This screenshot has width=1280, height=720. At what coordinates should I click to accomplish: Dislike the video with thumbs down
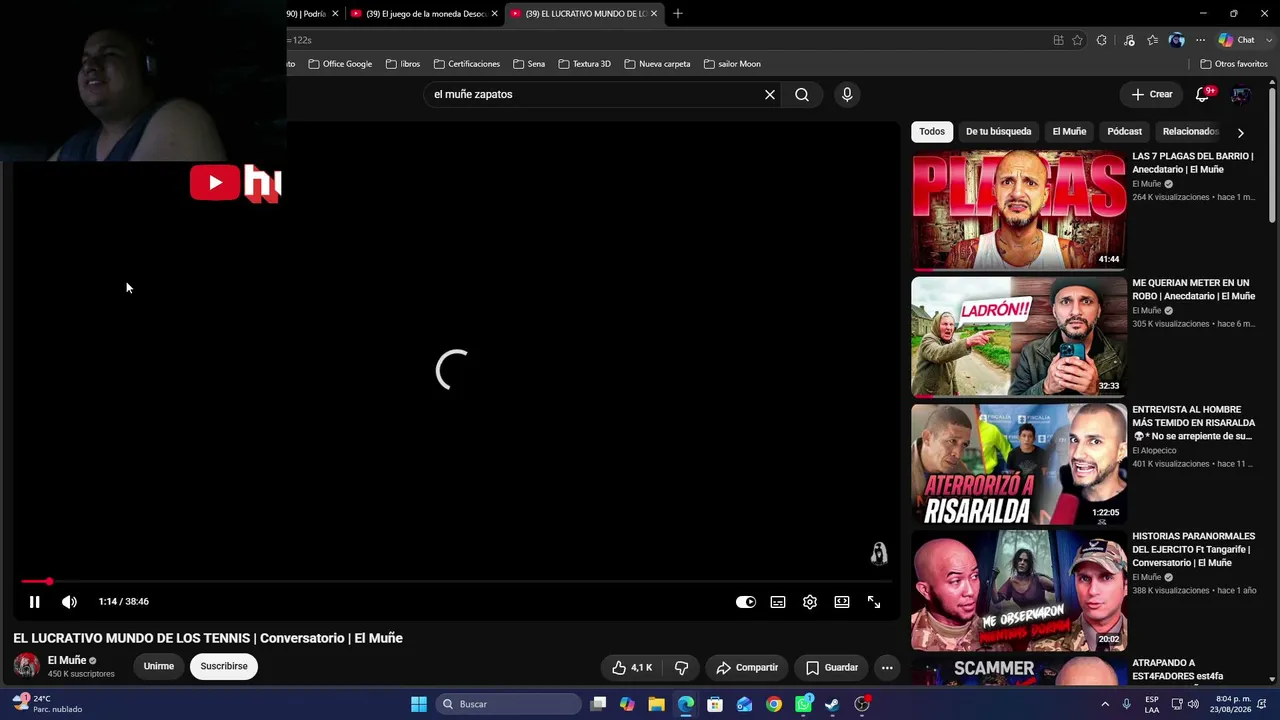pyautogui.click(x=682, y=668)
